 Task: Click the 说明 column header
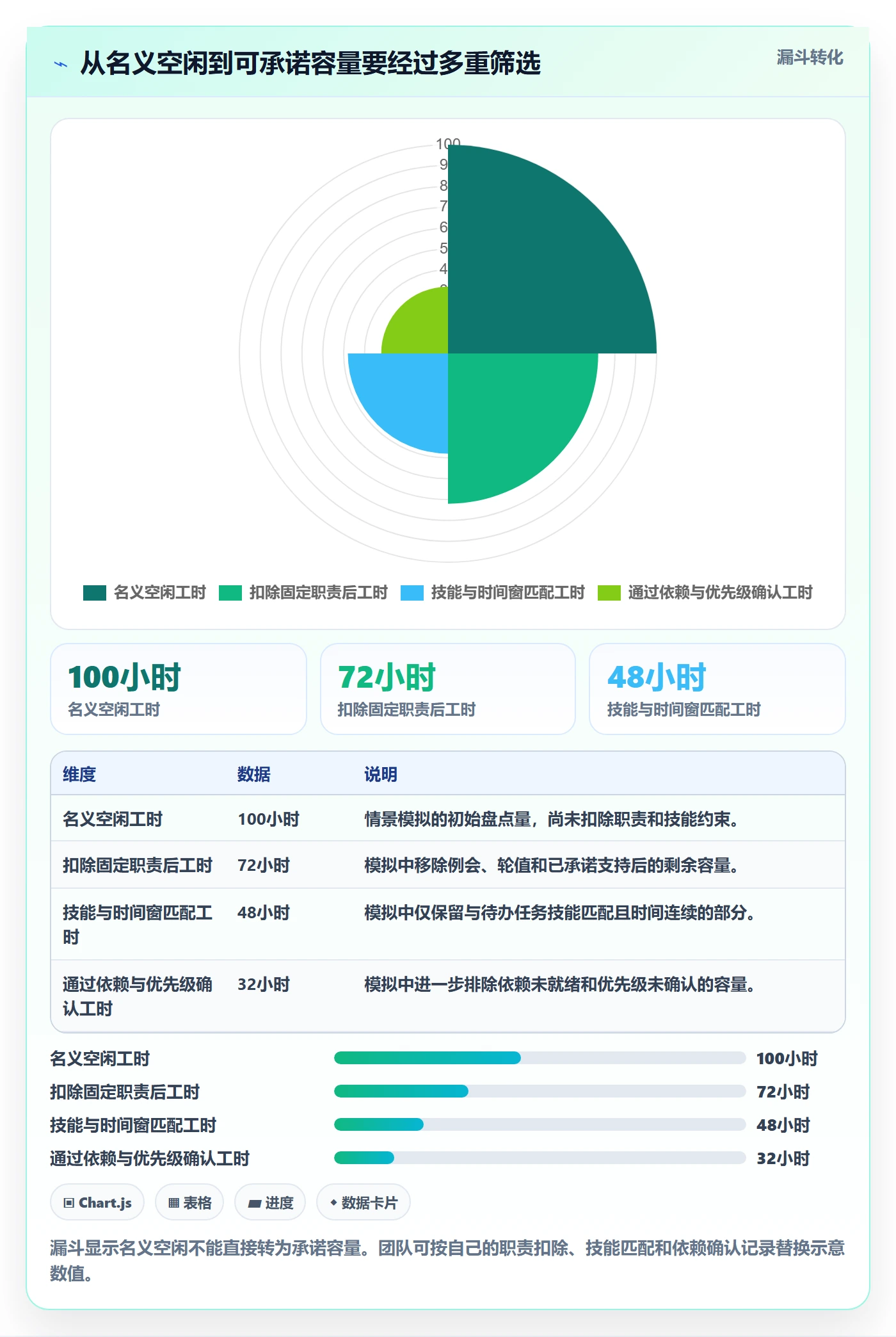[x=381, y=774]
